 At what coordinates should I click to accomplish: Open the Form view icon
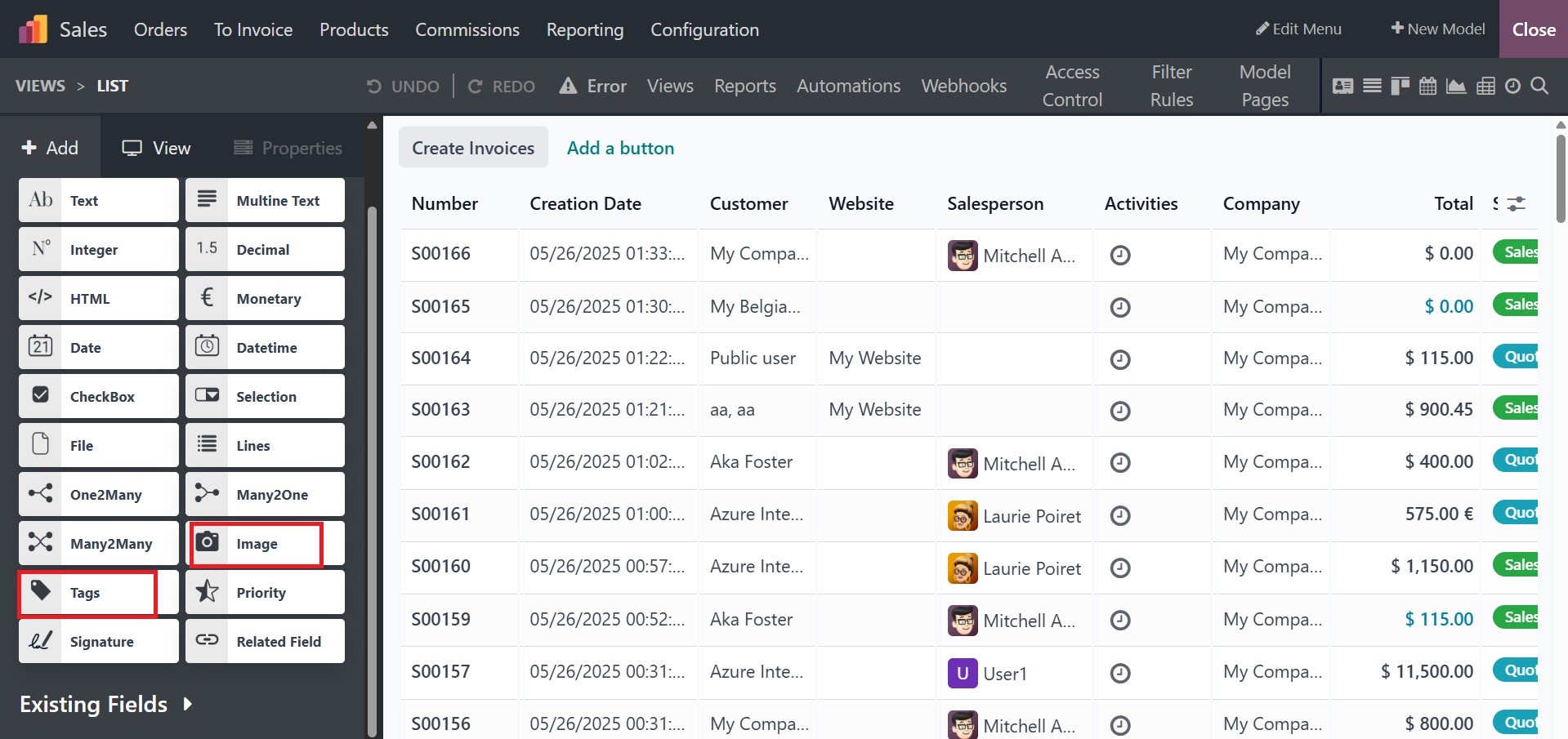[x=1342, y=86]
